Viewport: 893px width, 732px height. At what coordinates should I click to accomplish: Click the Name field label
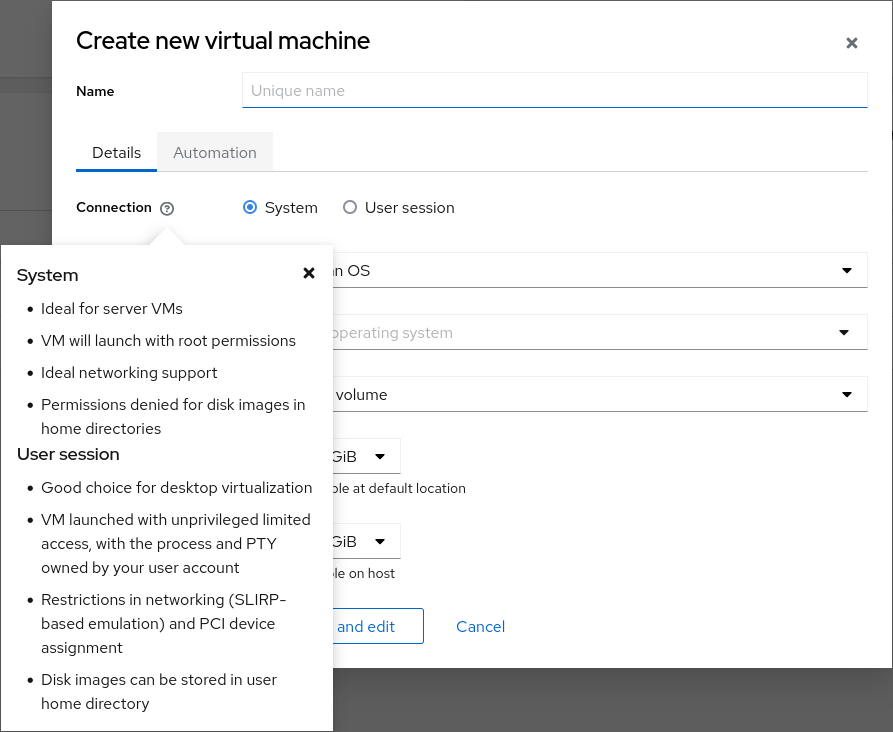pos(95,92)
